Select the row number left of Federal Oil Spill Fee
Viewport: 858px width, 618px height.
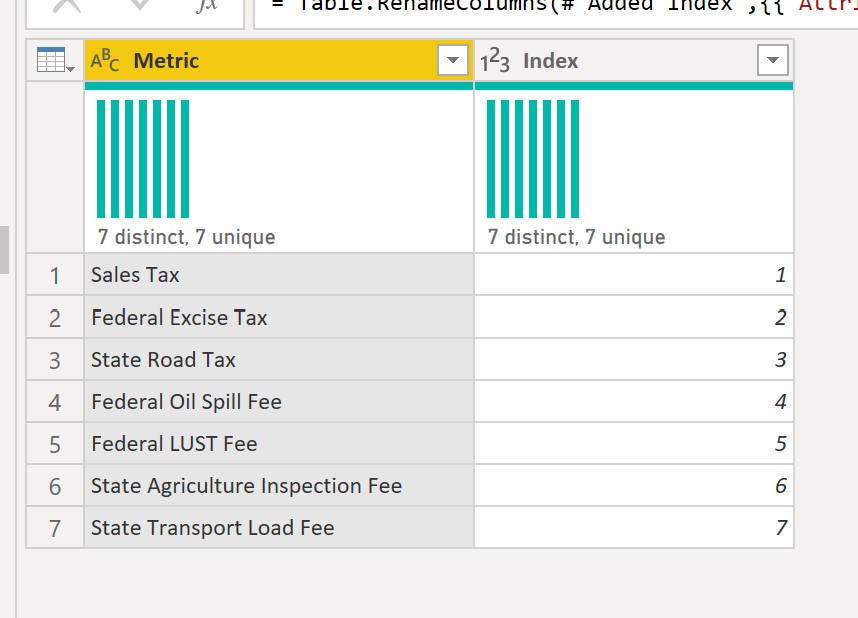pos(55,402)
